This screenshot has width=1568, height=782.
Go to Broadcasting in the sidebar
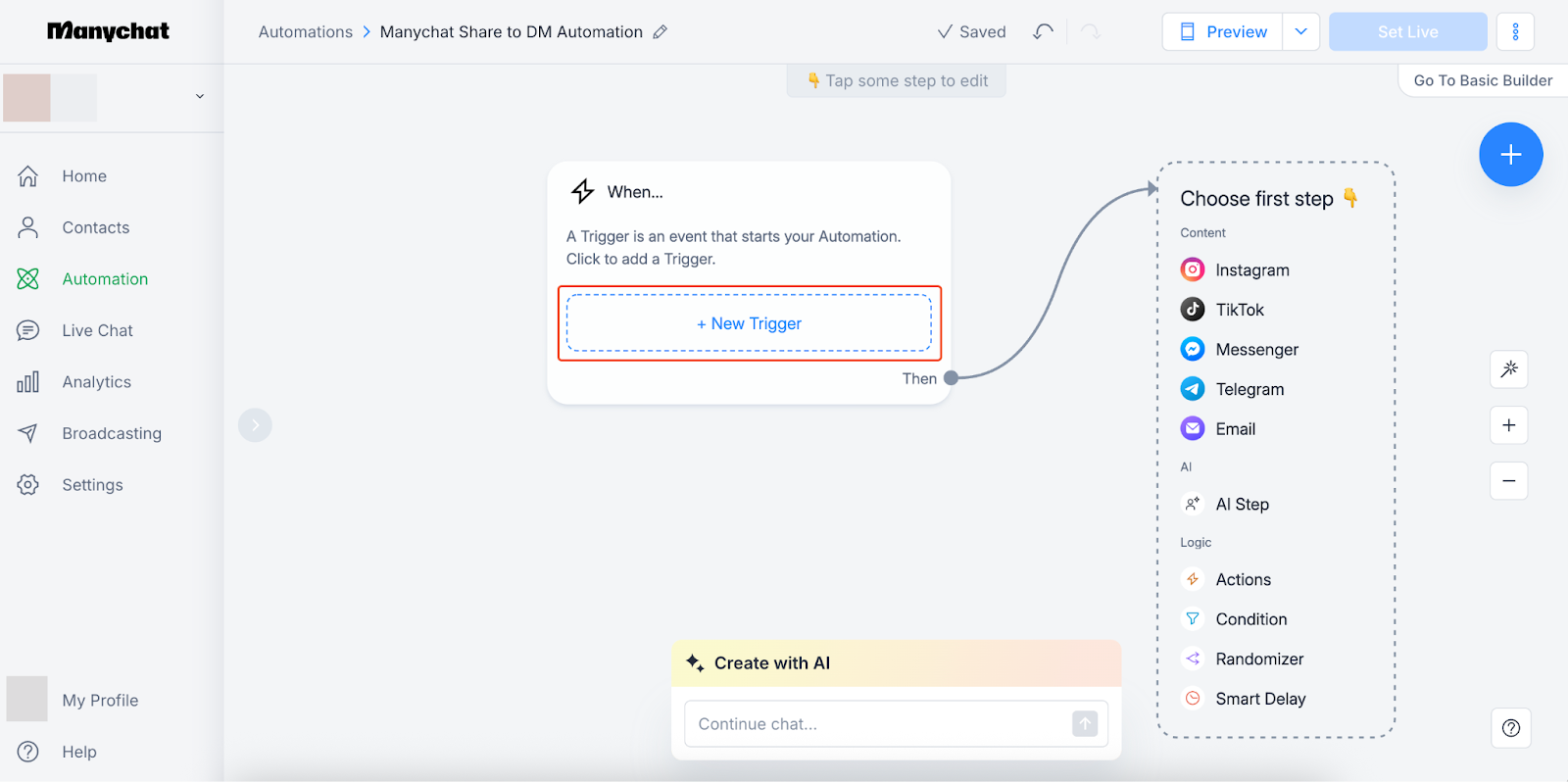click(x=111, y=434)
